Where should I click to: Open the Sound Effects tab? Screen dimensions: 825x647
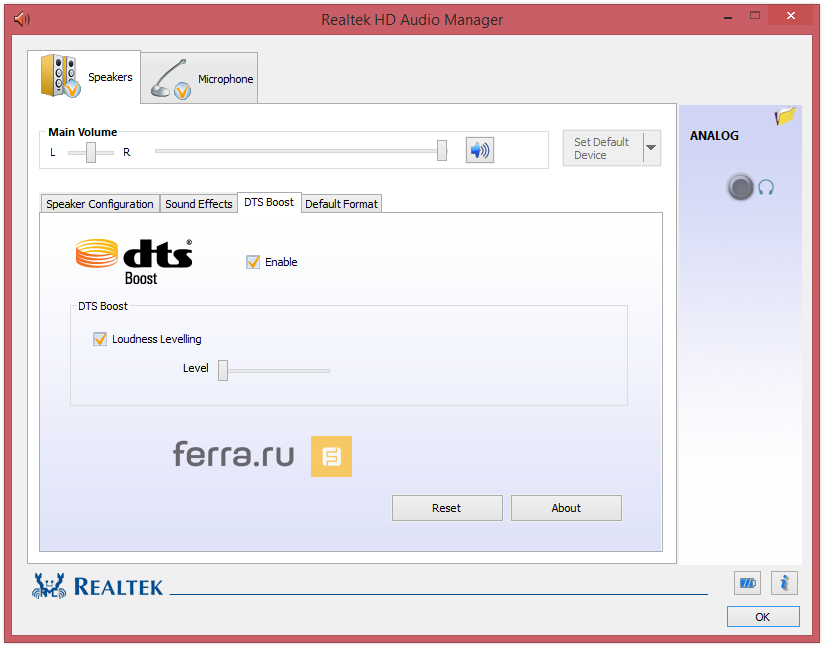click(198, 203)
